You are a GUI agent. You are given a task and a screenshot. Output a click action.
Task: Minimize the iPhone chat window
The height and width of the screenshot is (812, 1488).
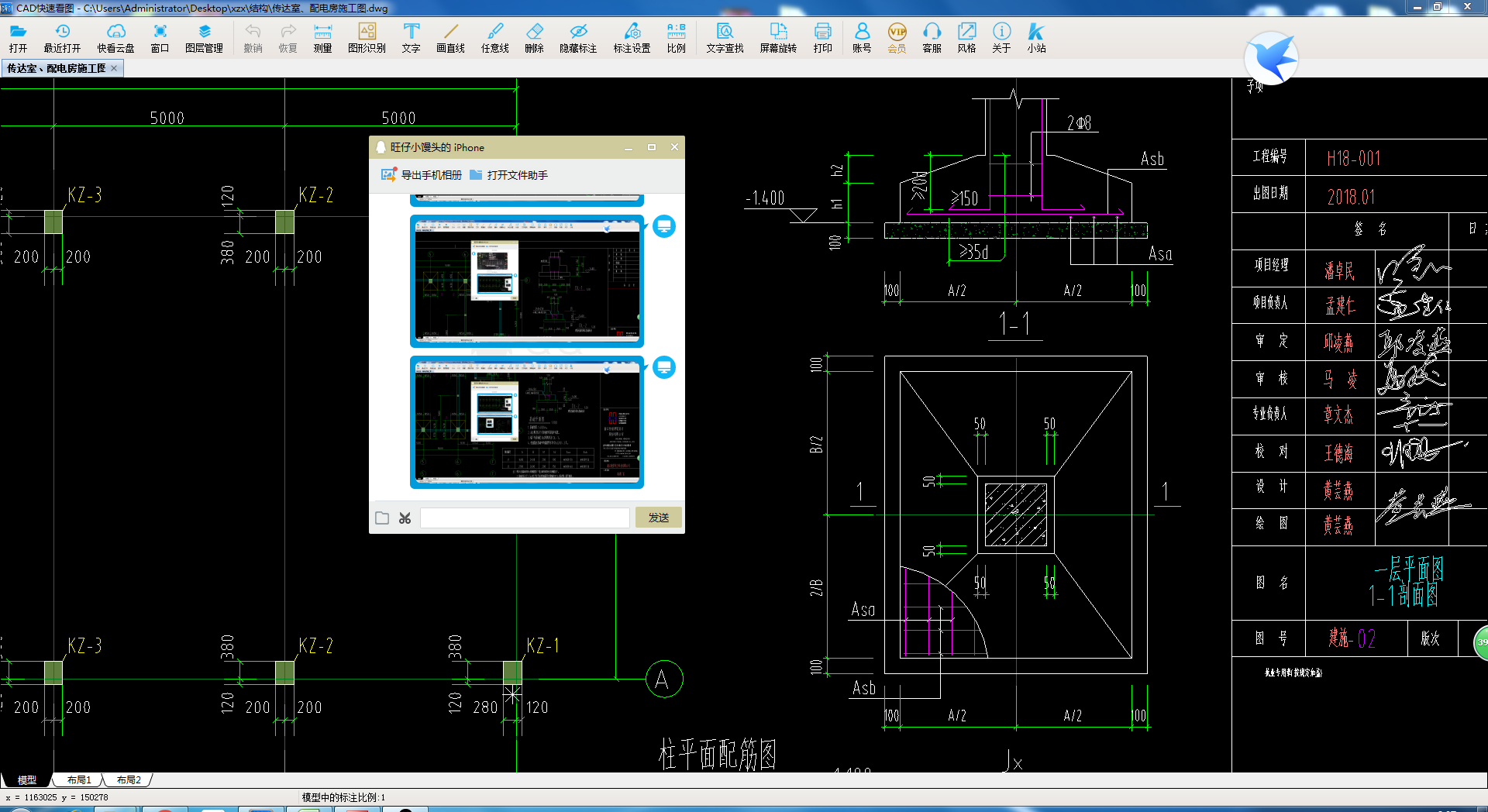[x=629, y=147]
